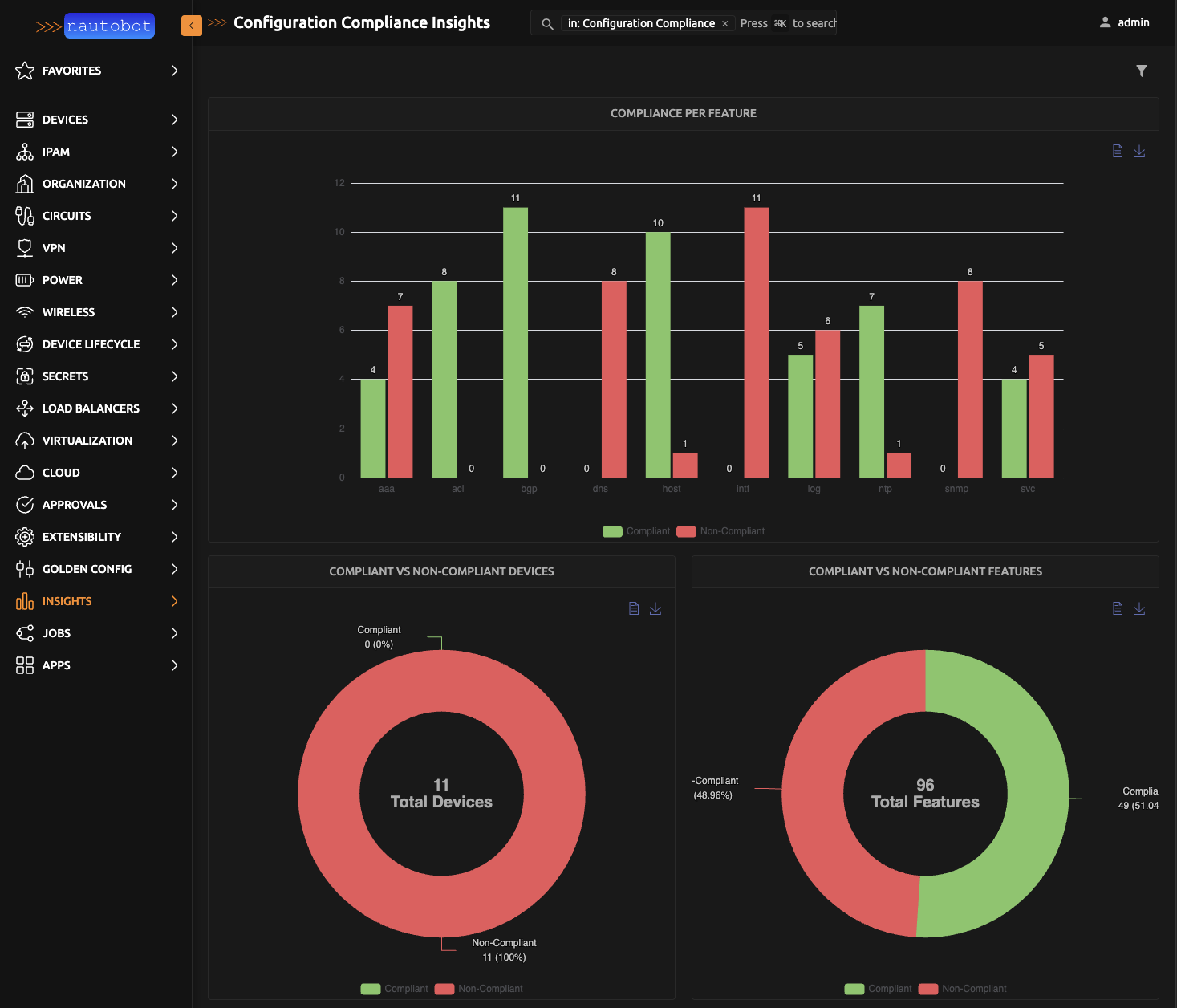Image resolution: width=1177 pixels, height=1008 pixels.
Task: Remove the Configuration Compliance search filter
Action: pos(724,24)
